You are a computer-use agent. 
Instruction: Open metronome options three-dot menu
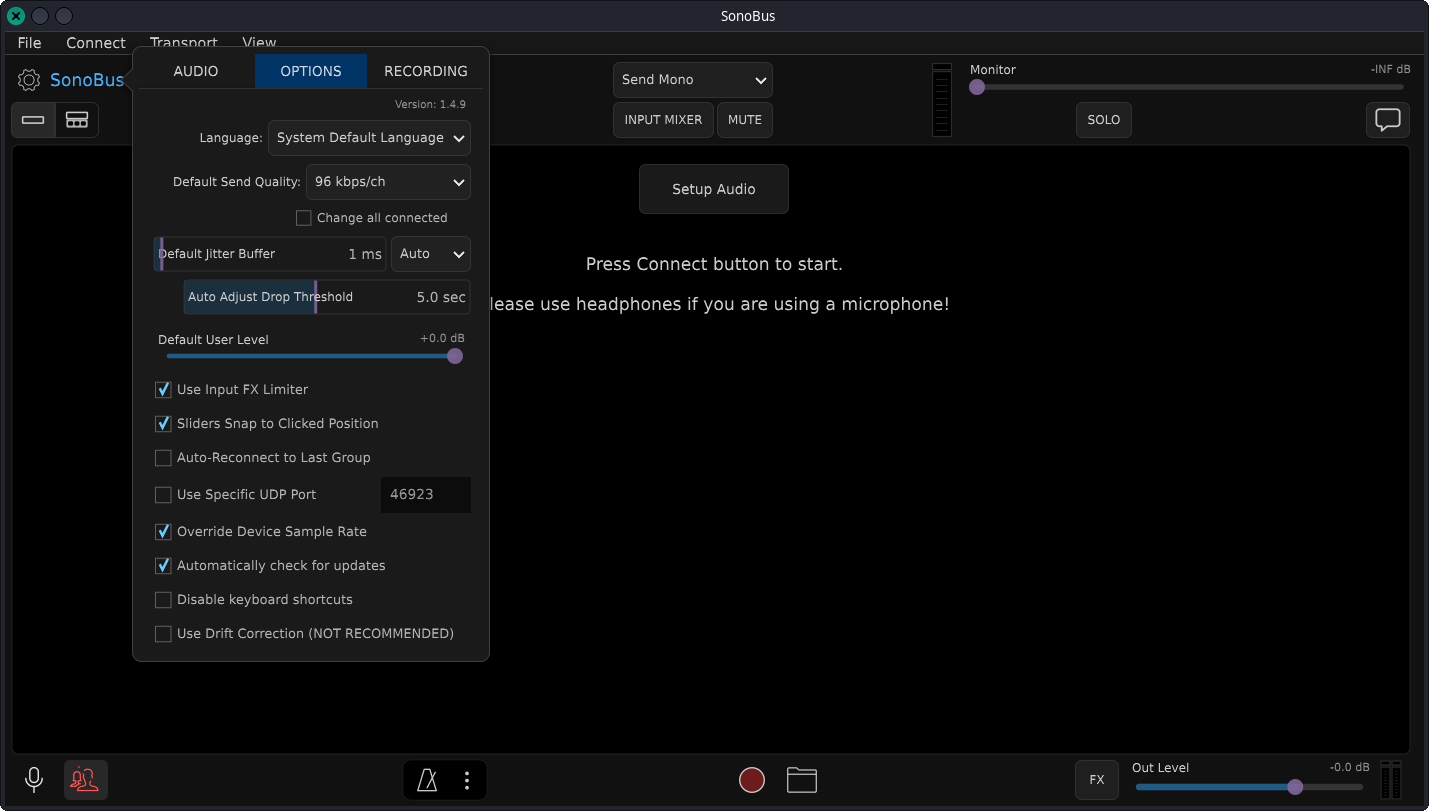(x=467, y=781)
